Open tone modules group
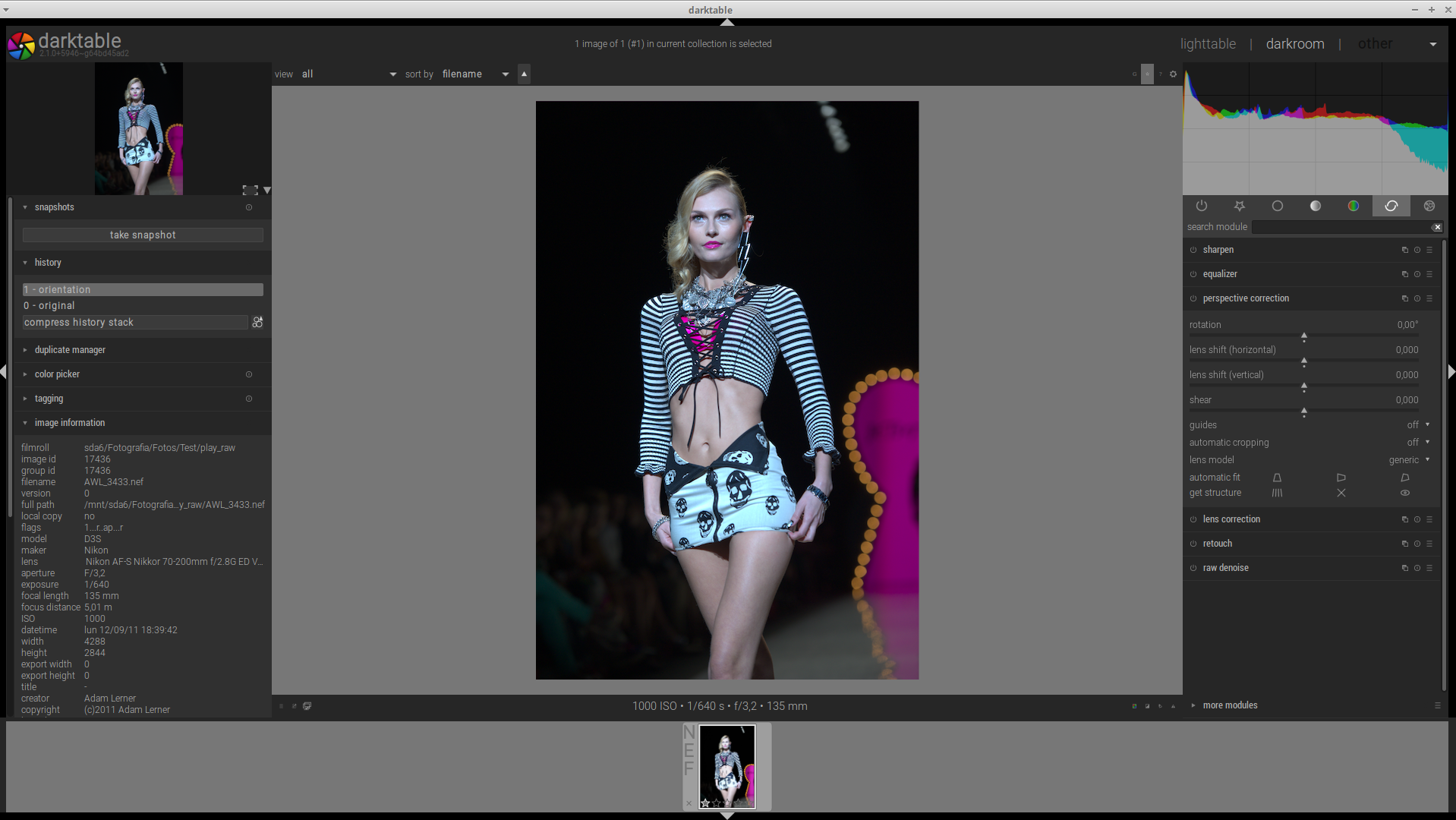 1315,206
